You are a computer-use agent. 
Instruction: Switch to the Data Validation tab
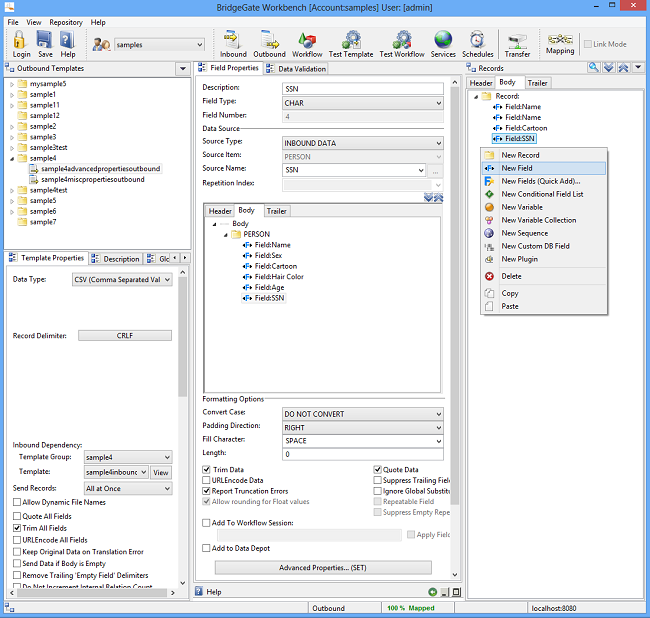297,69
